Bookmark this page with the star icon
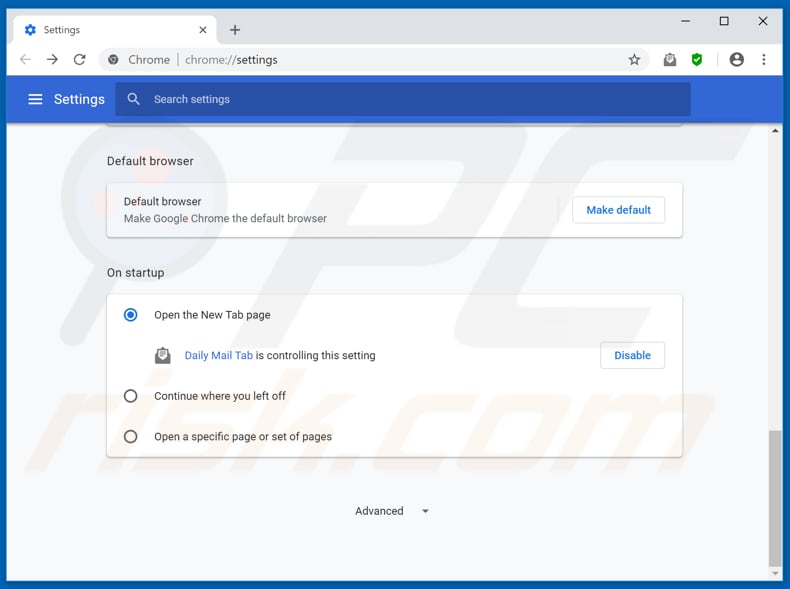 coord(634,59)
